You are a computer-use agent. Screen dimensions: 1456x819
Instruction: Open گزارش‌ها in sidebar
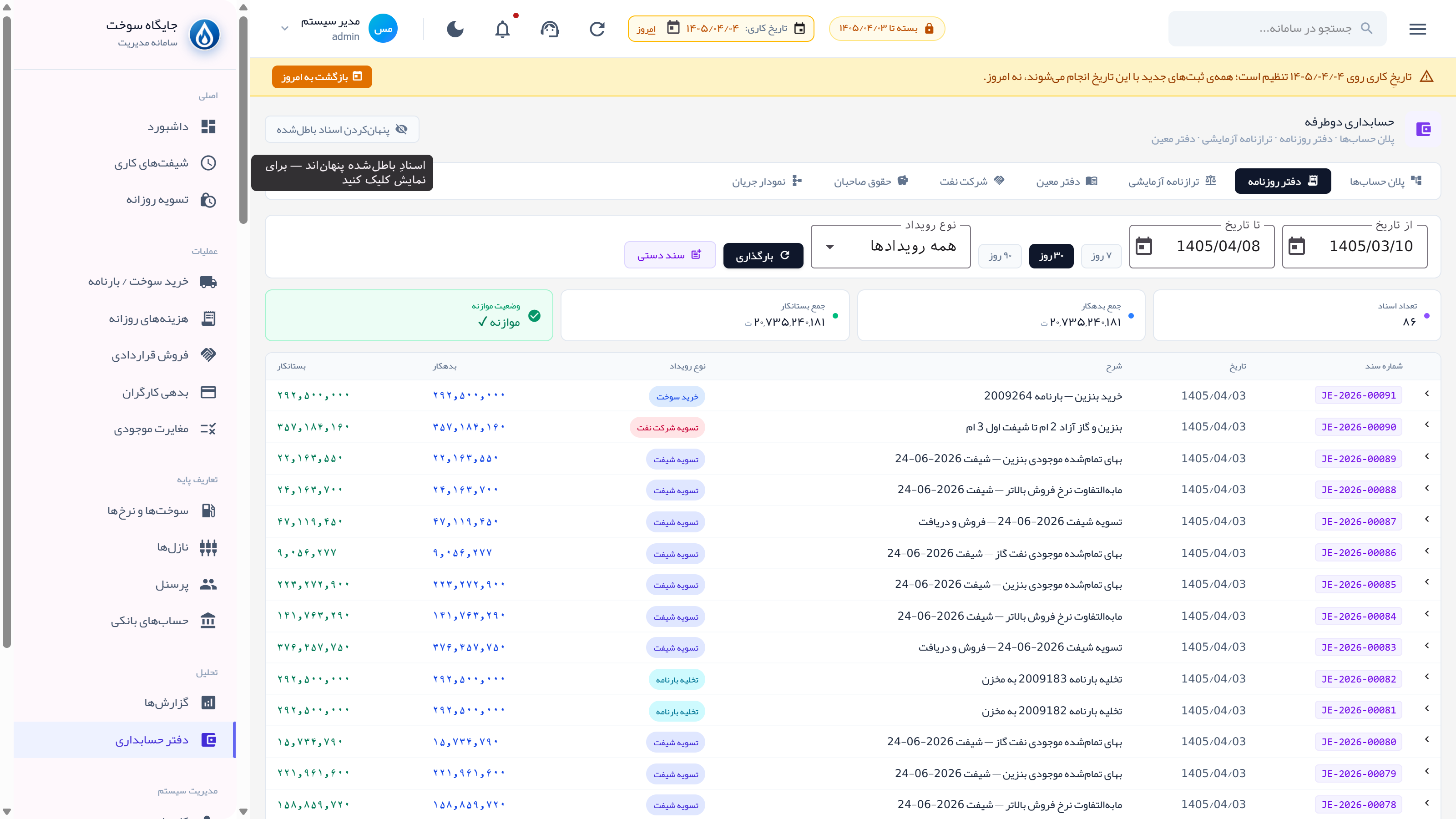(x=124, y=703)
